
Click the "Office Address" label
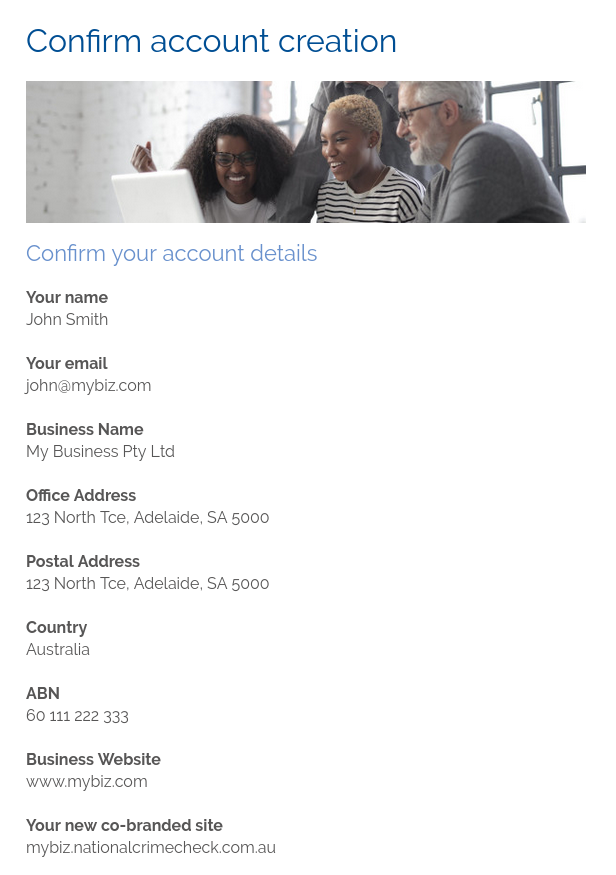tap(81, 496)
